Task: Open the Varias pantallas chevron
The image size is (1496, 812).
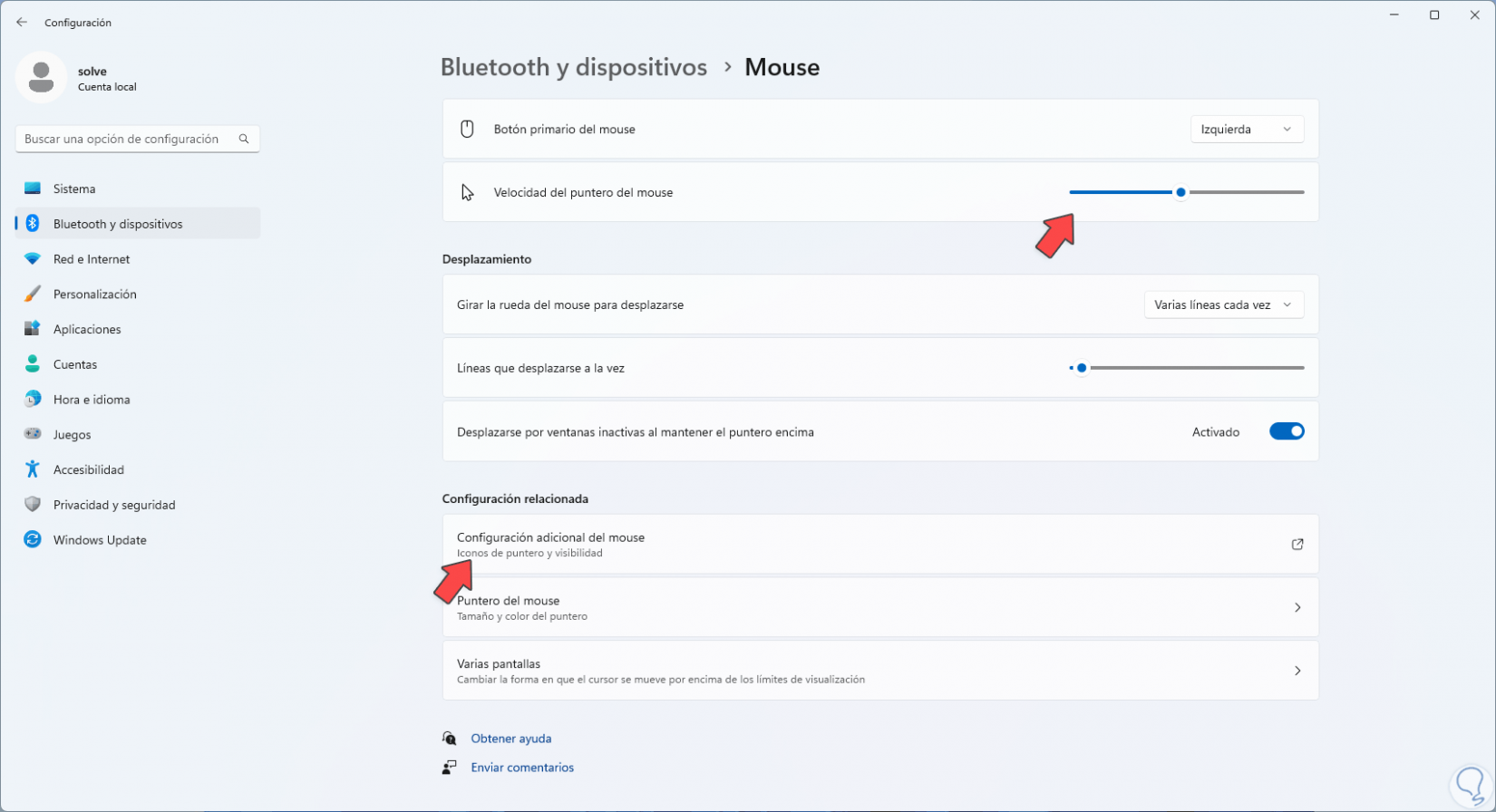Action: [x=1297, y=672]
